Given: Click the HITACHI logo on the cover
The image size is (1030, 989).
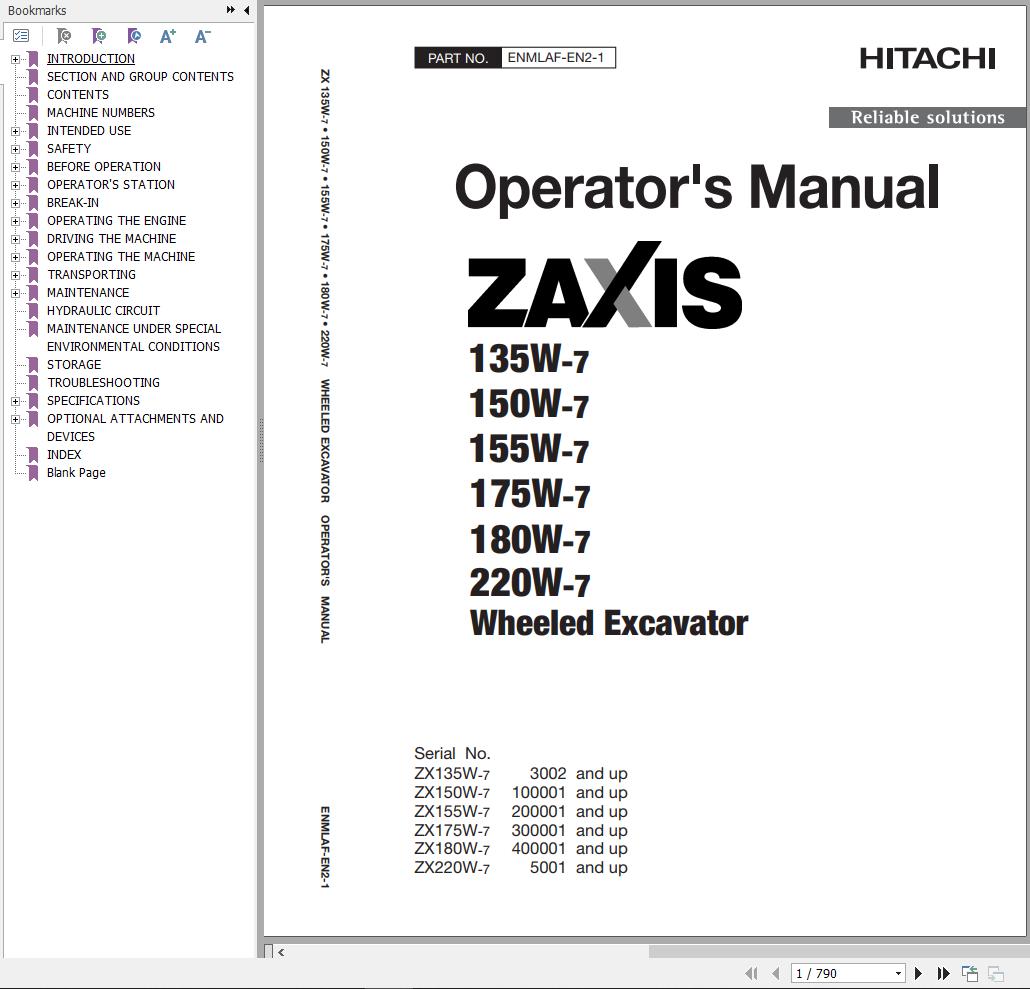Looking at the screenshot, I should [928, 58].
